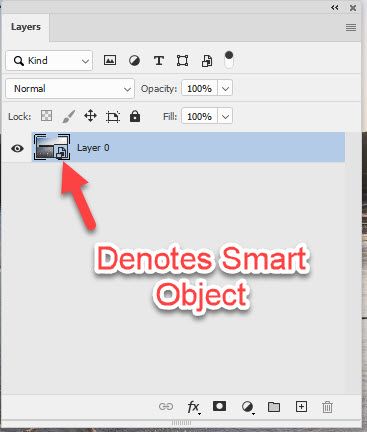Expand the Opacity slider arrow
The image size is (367, 432).
click(x=225, y=89)
